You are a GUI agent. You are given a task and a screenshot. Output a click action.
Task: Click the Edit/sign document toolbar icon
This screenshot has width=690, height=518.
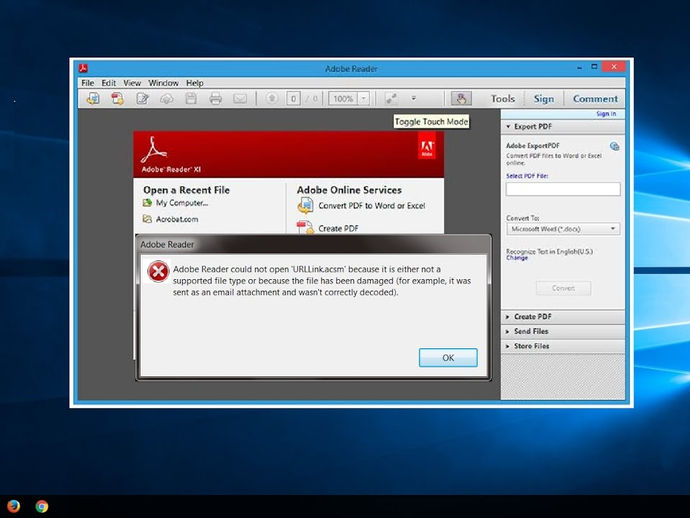[142, 98]
